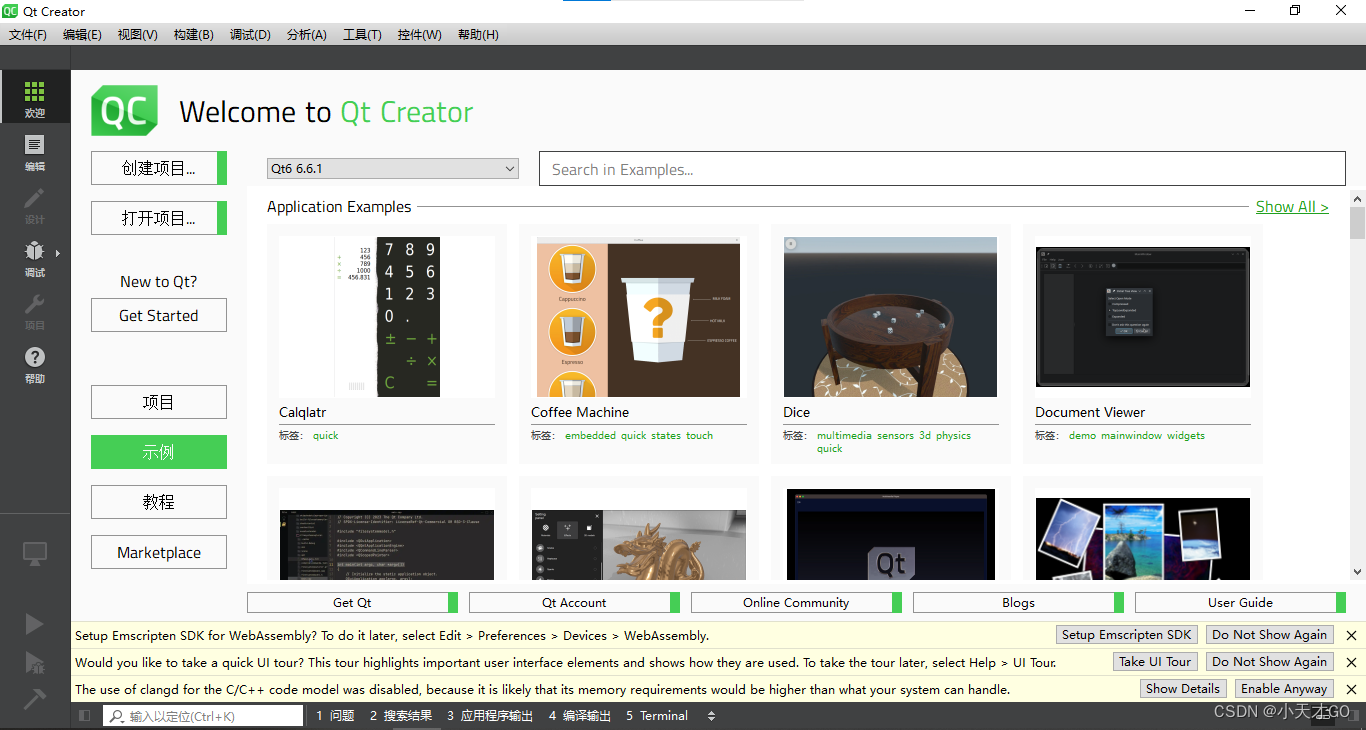Open the 分析(A) menu
1366x730 pixels.
(307, 35)
